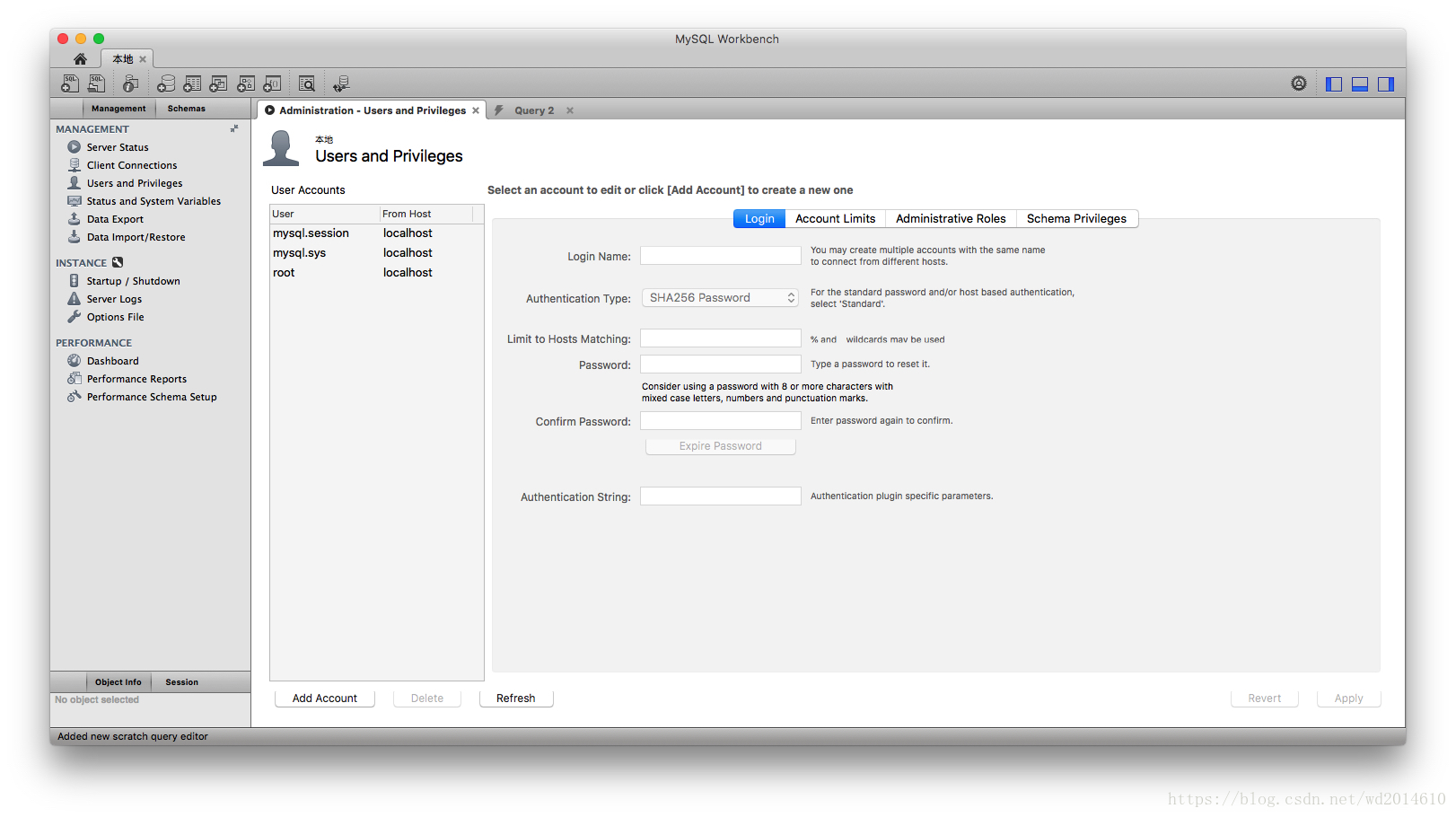Sort by From Host column header

[426, 214]
